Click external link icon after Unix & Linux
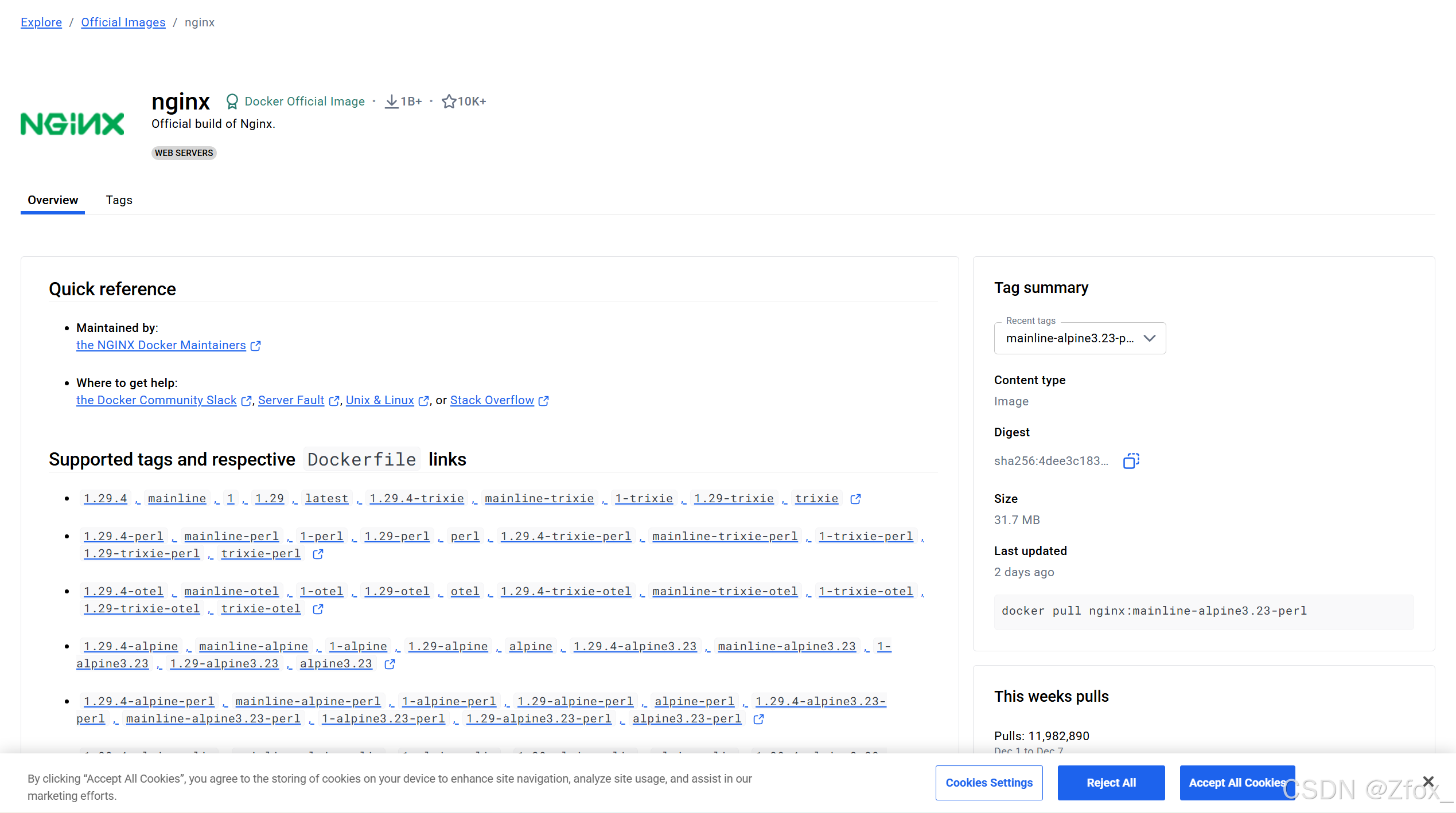This screenshot has width=1456, height=813. click(424, 401)
